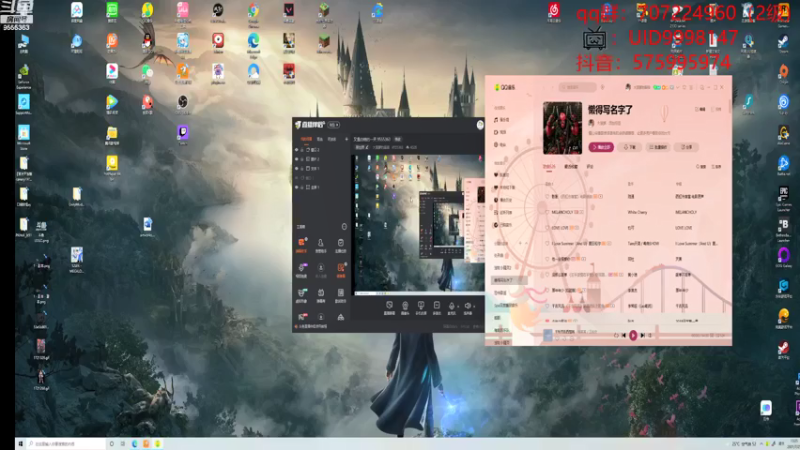Like the LOVE LOVE song with its heart

pyautogui.click(x=547, y=228)
